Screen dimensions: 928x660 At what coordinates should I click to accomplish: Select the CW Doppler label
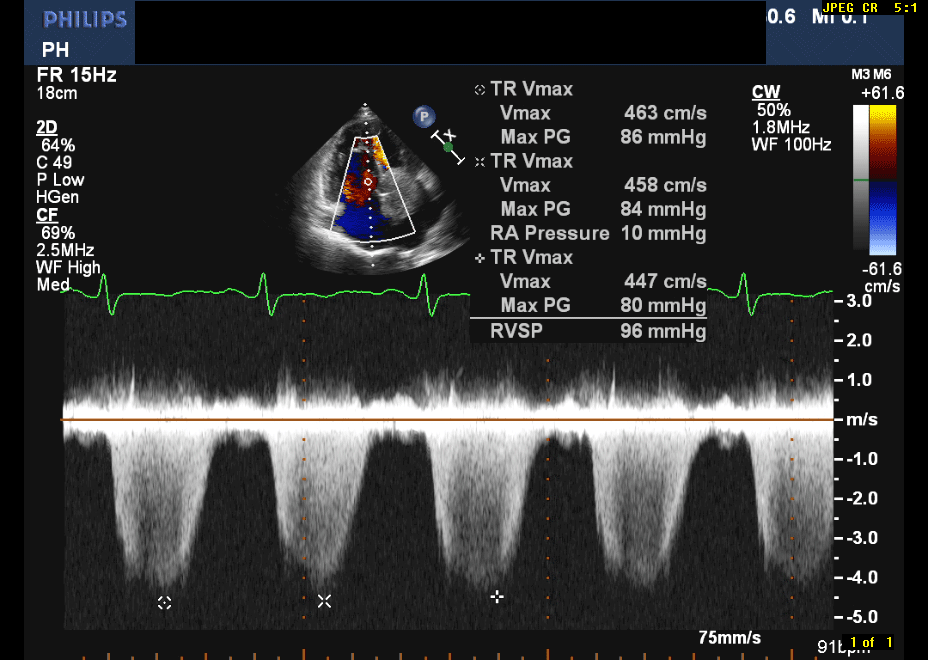point(766,92)
